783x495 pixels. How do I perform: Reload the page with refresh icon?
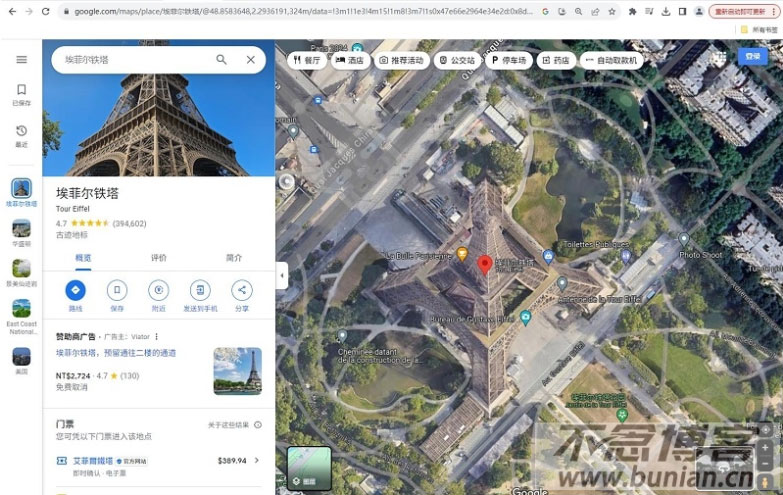click(x=45, y=11)
